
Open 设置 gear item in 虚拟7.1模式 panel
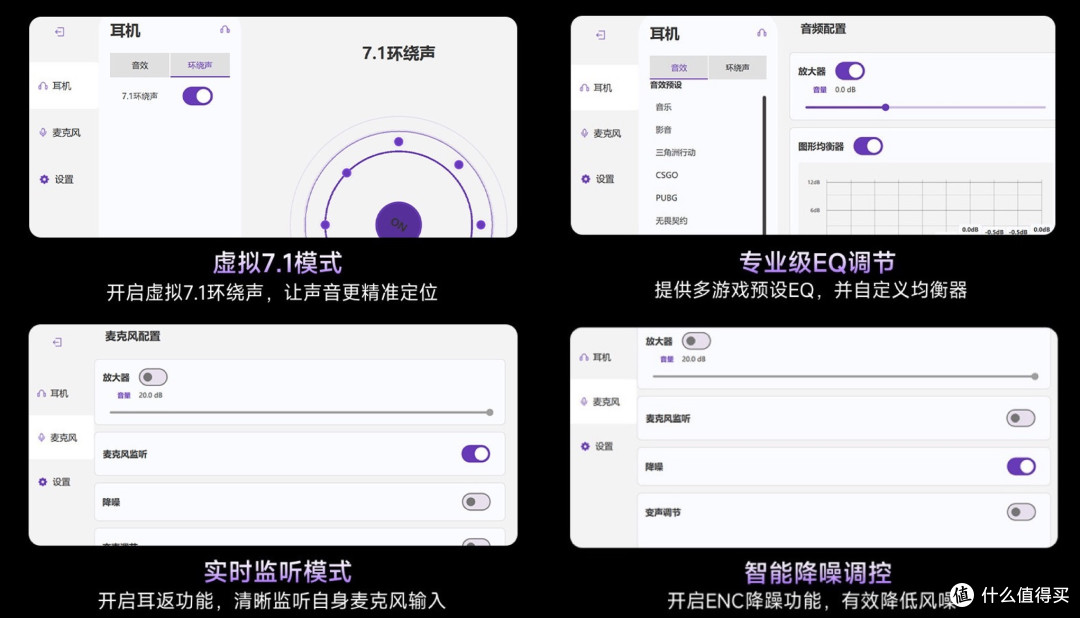56,179
